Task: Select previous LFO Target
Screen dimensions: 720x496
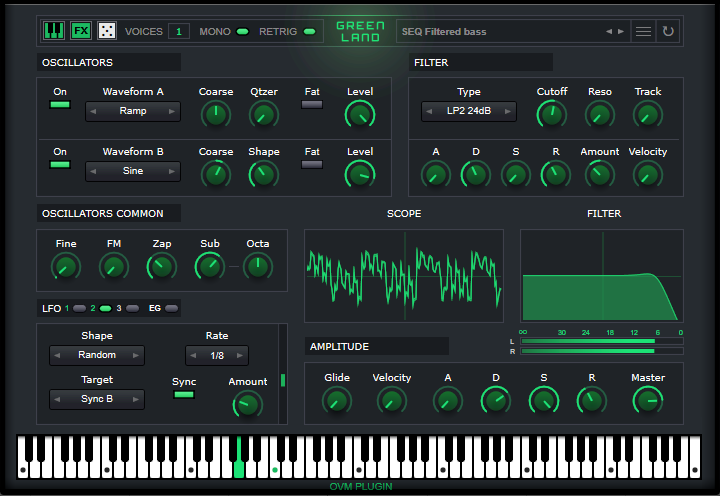Action: tap(57, 399)
